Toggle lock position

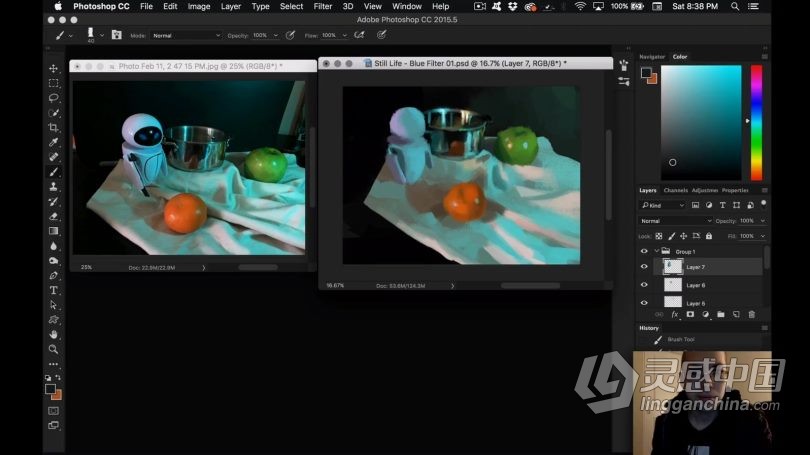pyautogui.click(x=683, y=236)
